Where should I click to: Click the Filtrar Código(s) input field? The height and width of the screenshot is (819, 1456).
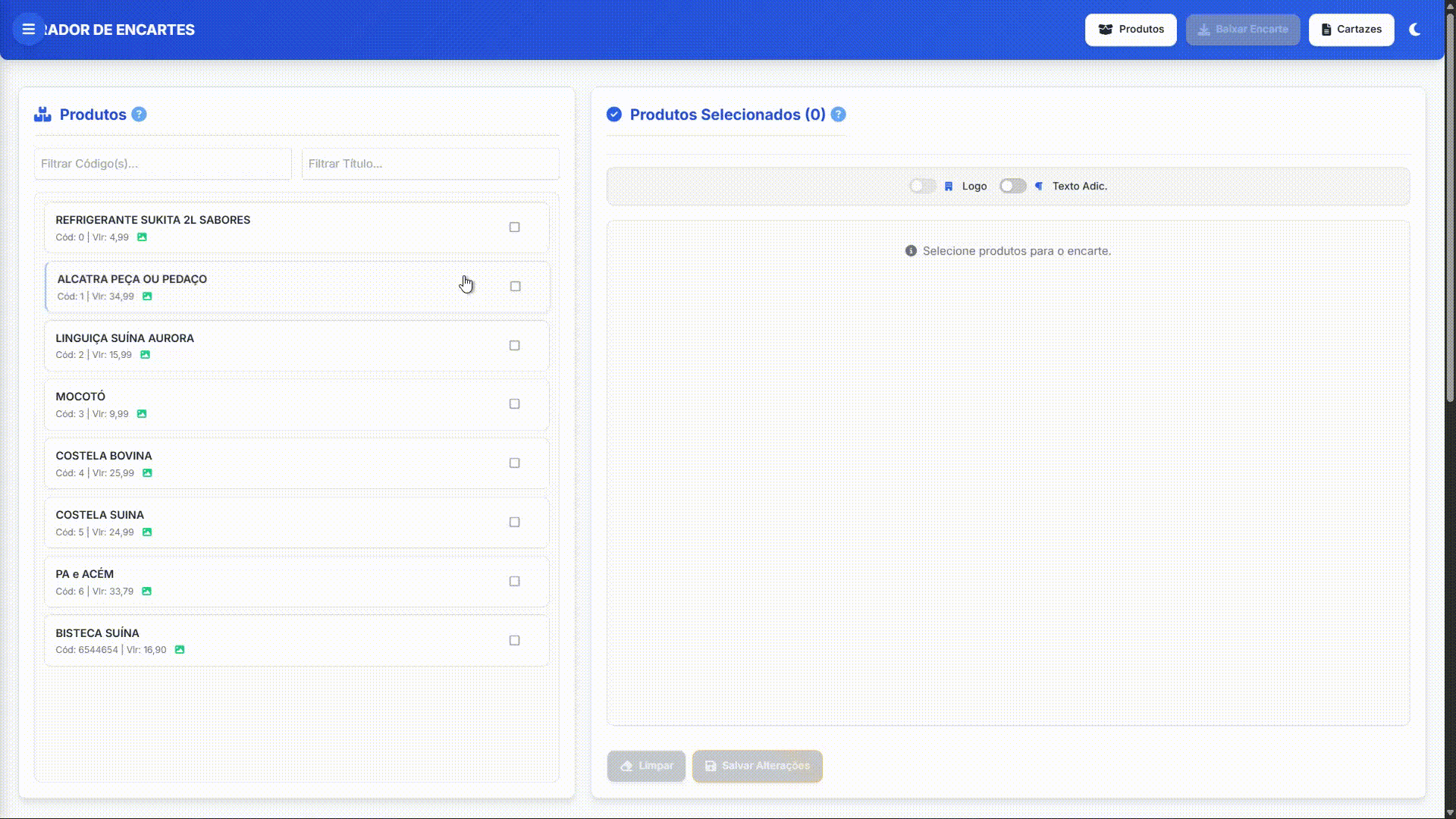(x=163, y=164)
